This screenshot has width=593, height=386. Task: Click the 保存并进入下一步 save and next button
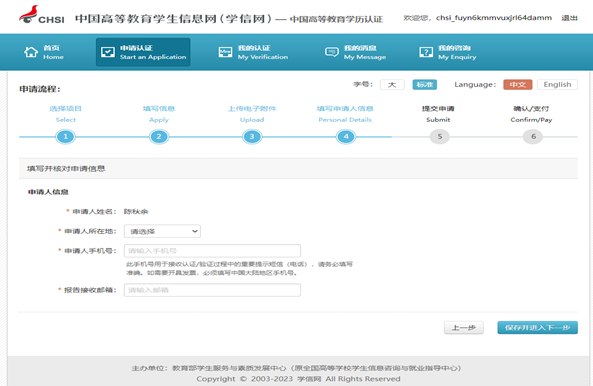[x=537, y=327]
